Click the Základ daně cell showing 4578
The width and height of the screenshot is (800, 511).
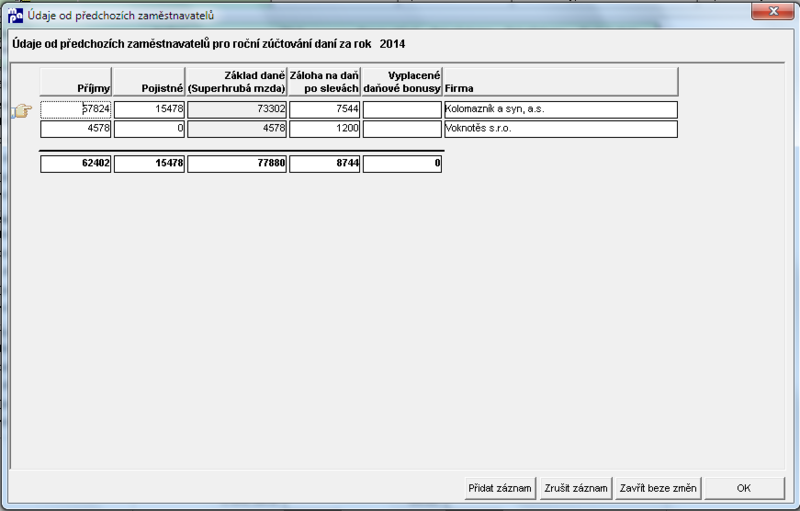coord(237,129)
